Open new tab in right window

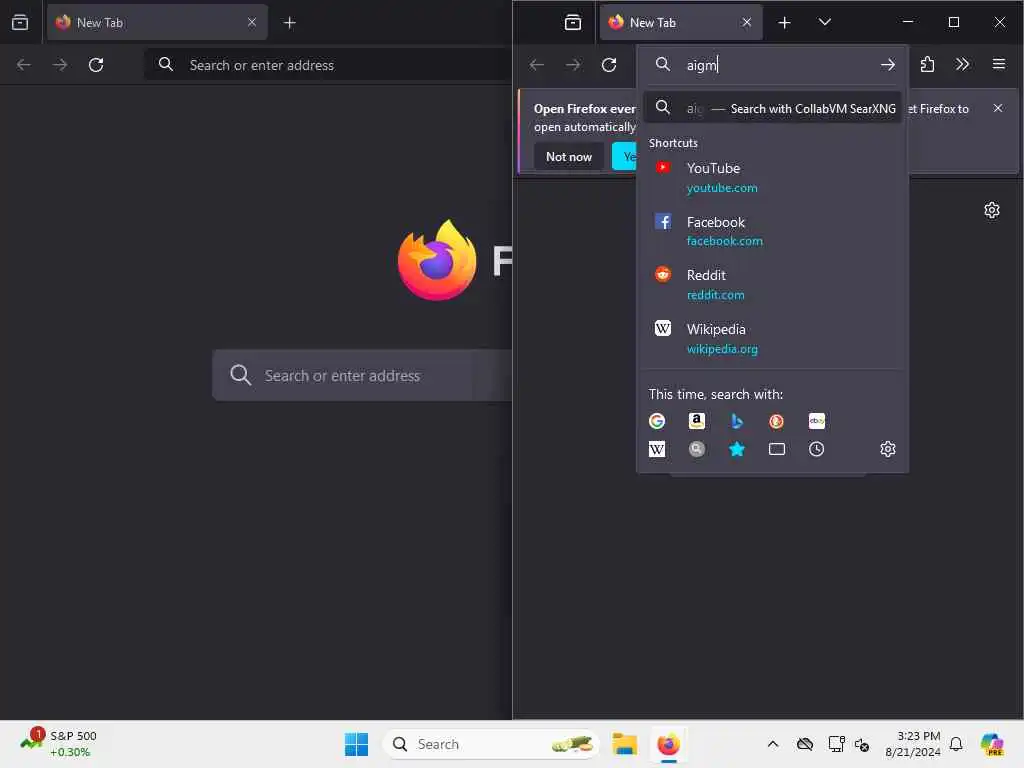[x=784, y=23]
